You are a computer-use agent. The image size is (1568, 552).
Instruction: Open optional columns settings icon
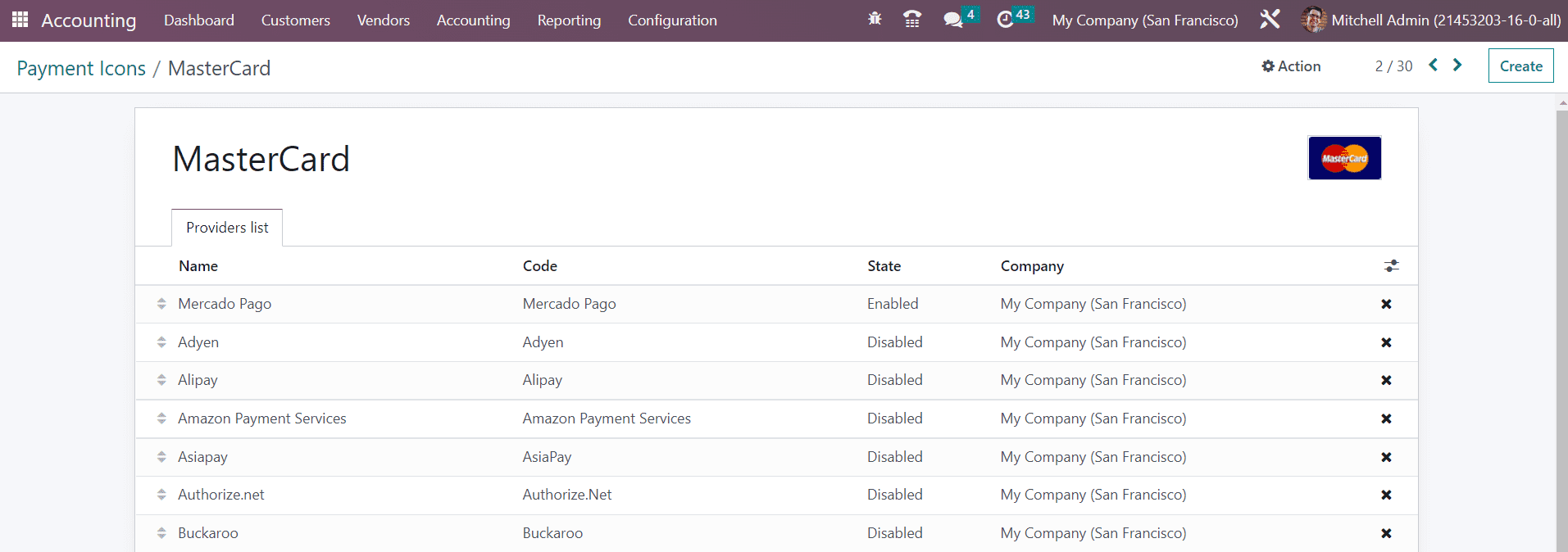(1391, 266)
